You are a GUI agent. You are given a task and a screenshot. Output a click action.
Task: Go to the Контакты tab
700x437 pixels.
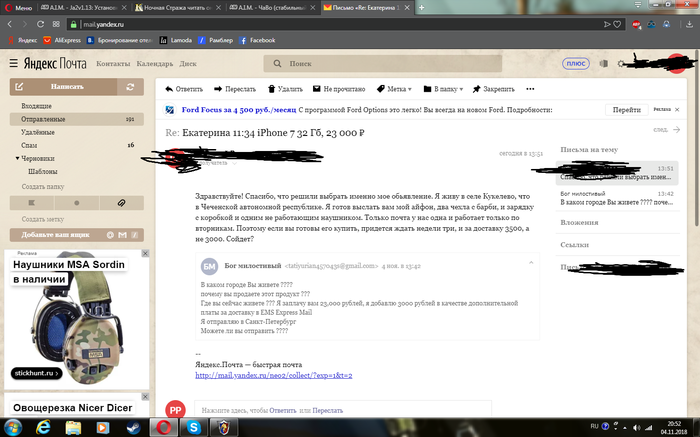[x=112, y=63]
